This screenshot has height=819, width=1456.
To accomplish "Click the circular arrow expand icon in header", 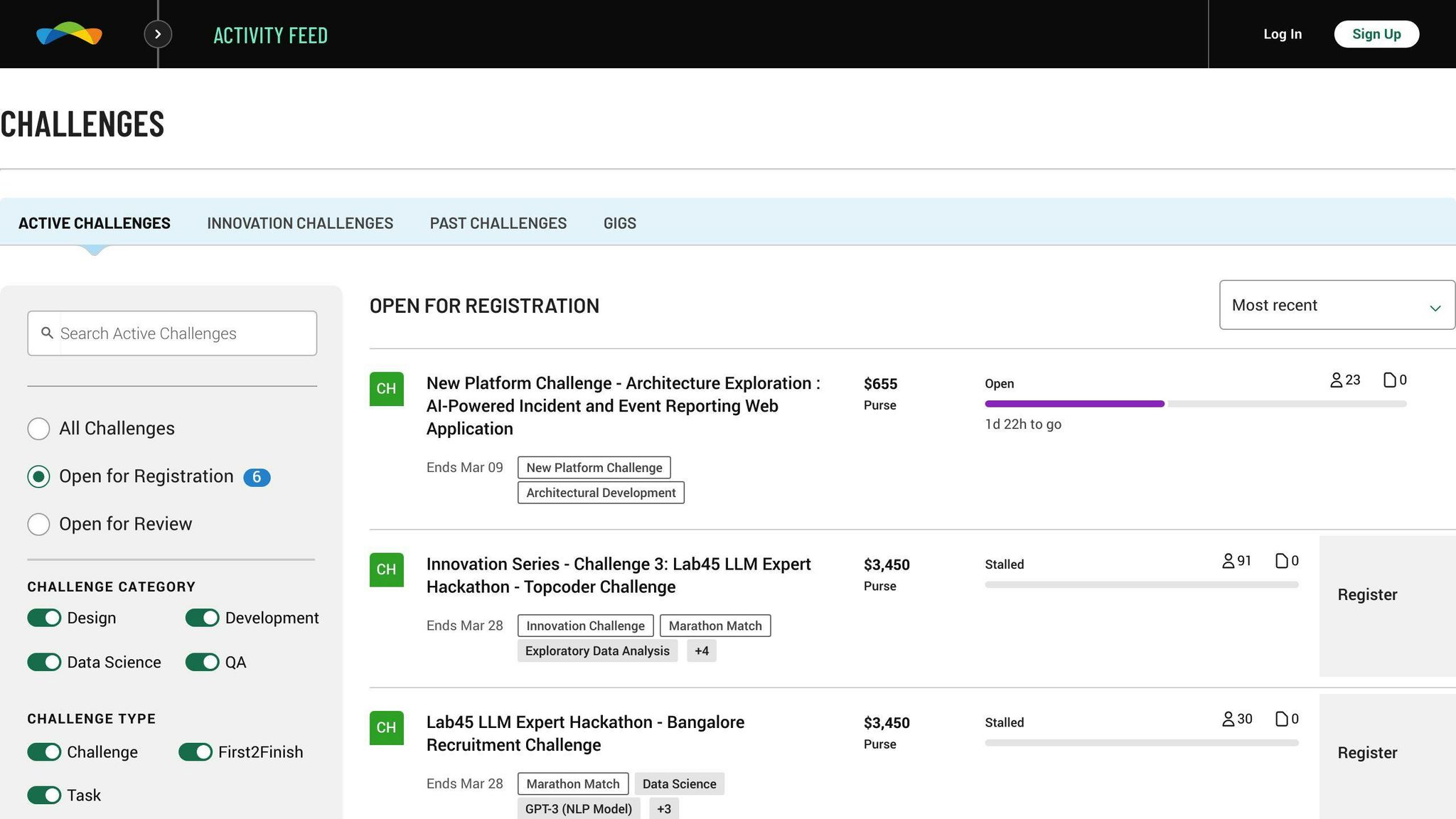I will 158,34.
